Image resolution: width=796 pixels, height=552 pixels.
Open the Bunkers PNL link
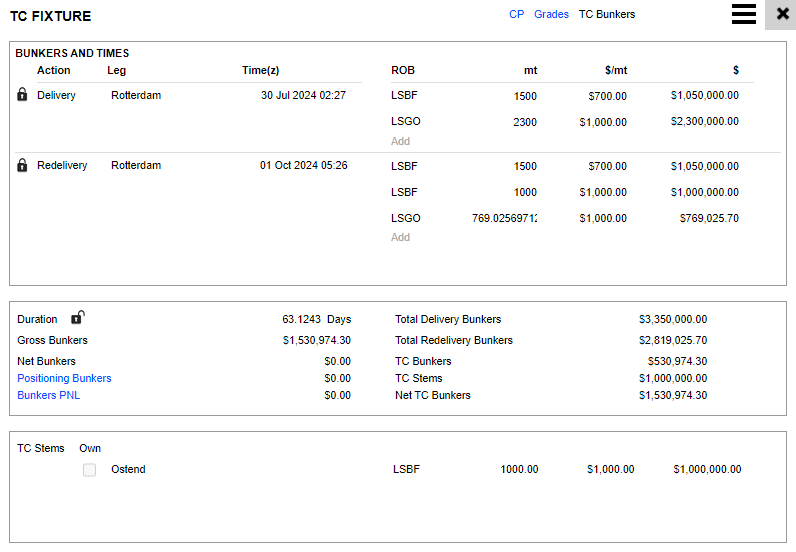tap(48, 395)
